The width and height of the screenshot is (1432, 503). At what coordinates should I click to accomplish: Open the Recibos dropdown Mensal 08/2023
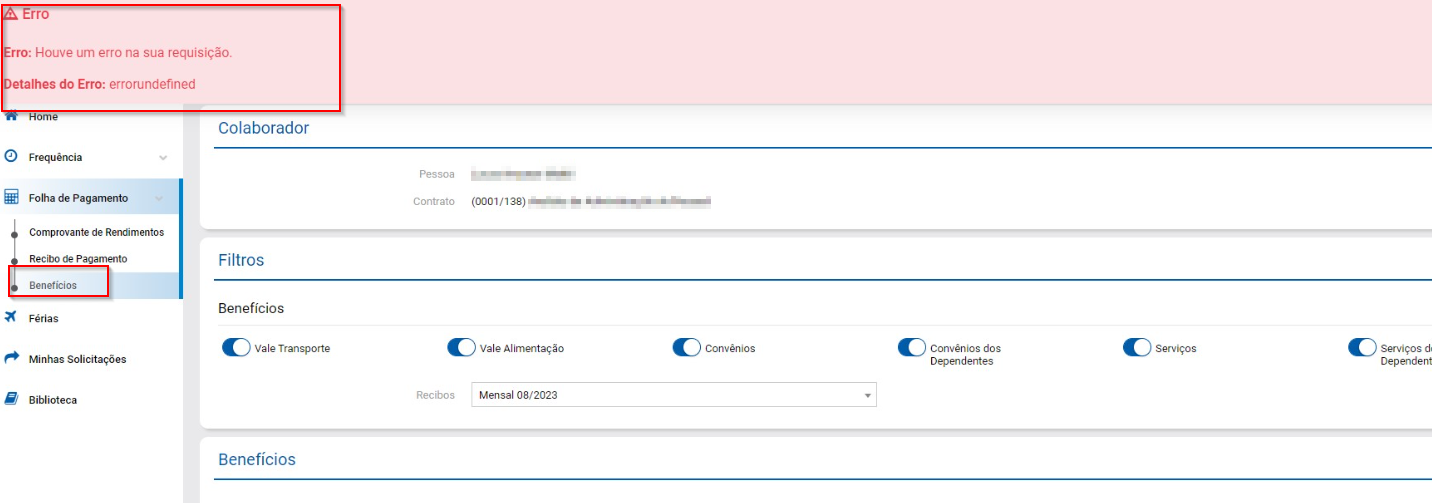(673, 395)
